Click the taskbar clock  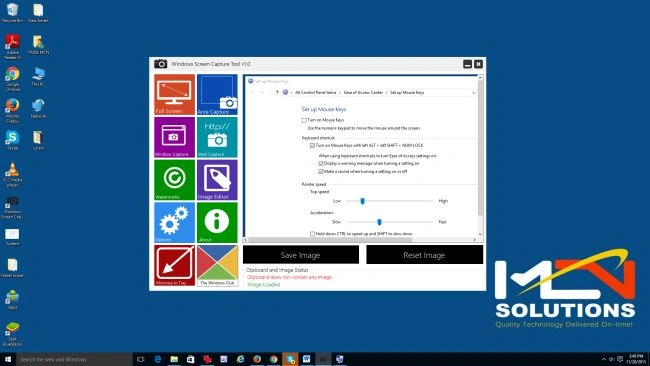(x=636, y=359)
